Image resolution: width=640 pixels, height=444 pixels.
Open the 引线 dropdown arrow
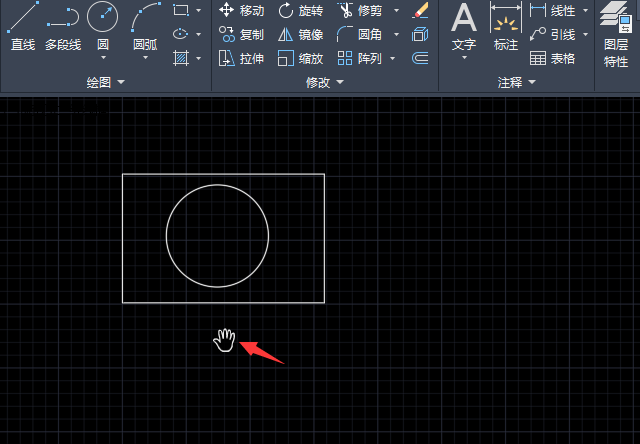pos(586,34)
